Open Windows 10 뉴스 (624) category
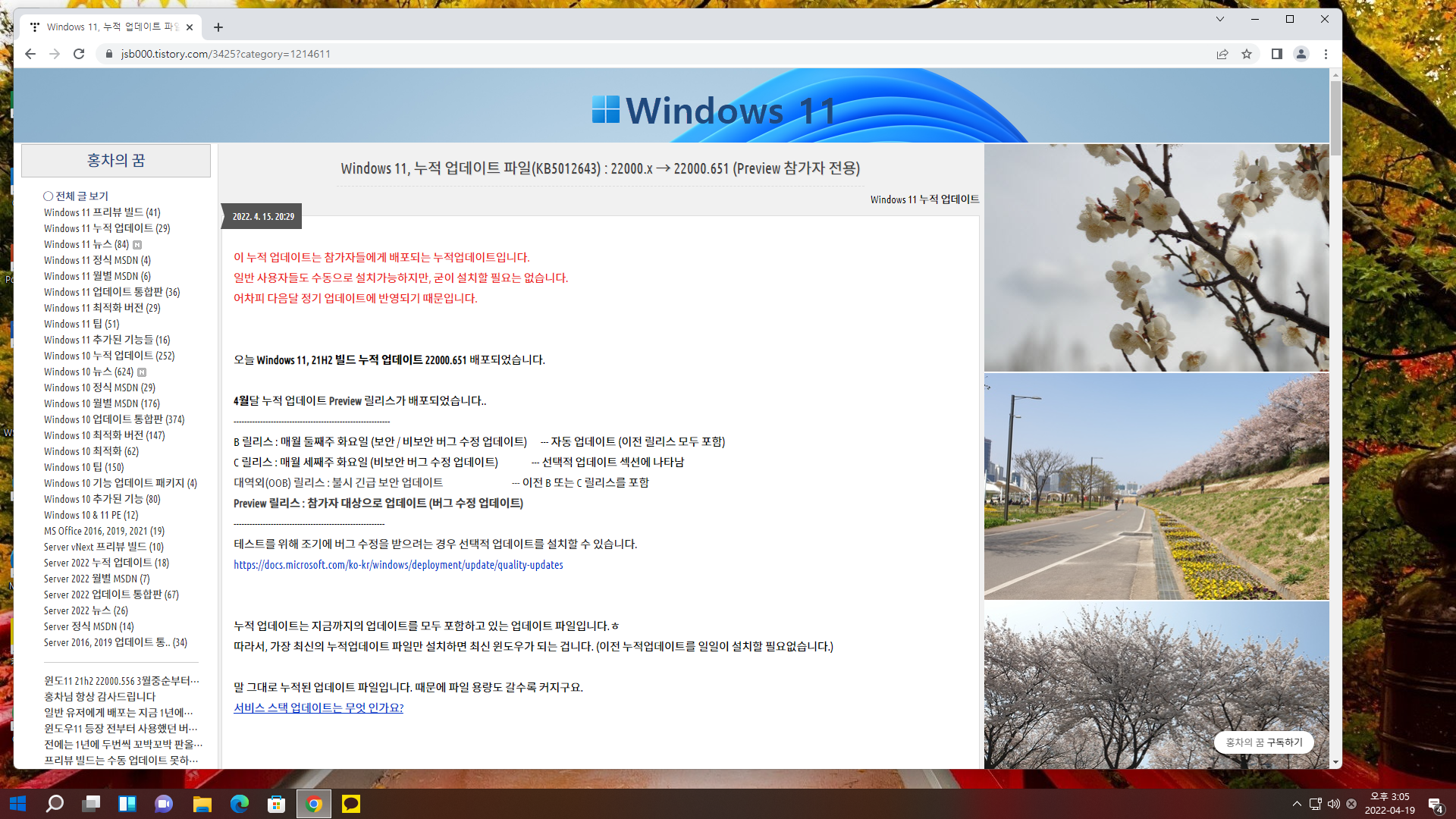This screenshot has width=1456, height=819. [89, 372]
